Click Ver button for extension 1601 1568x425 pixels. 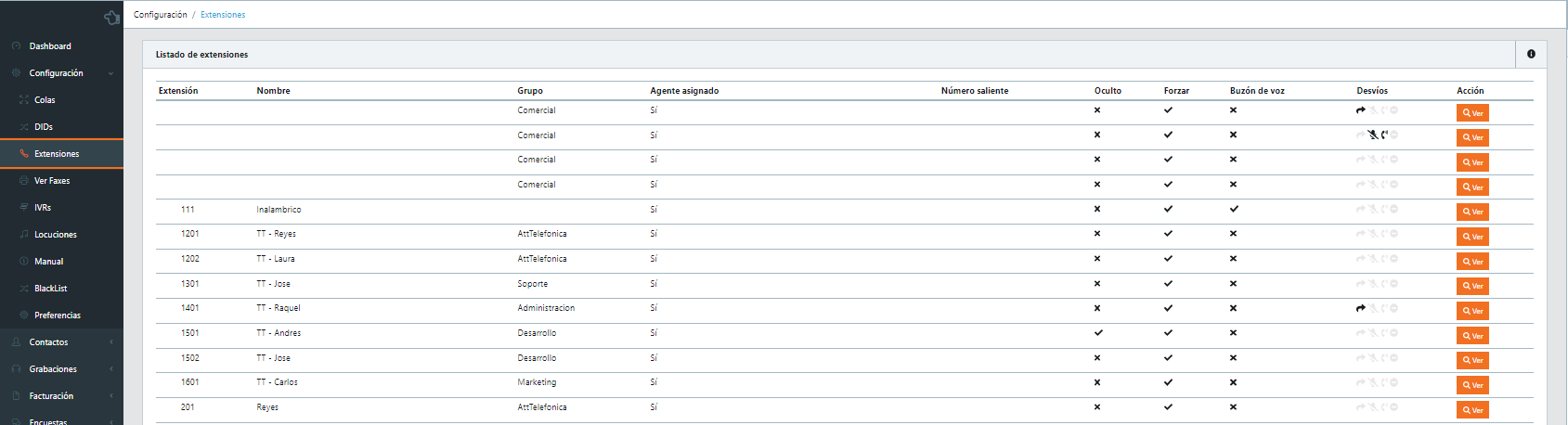click(x=1472, y=385)
